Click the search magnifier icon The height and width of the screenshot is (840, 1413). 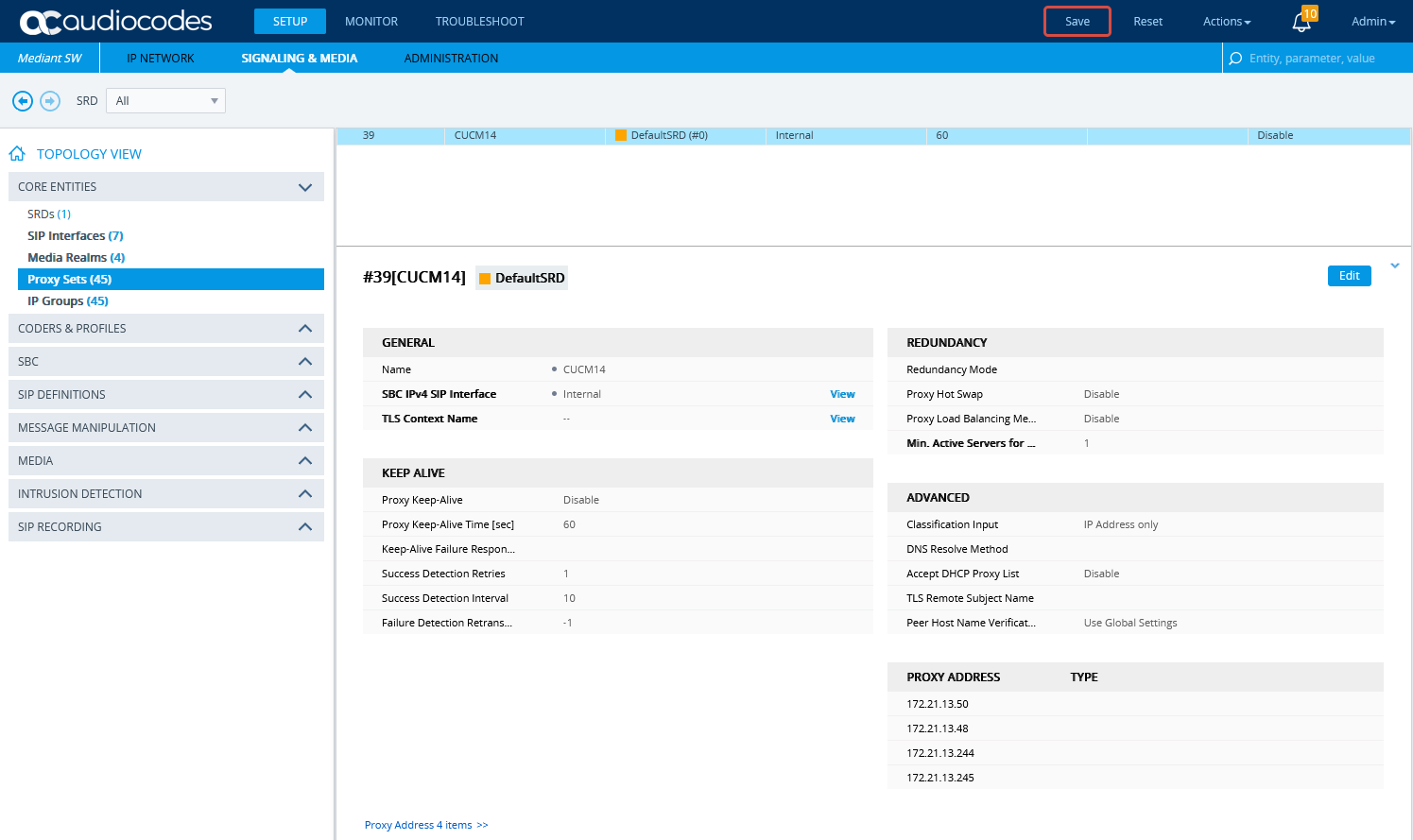coord(1235,59)
